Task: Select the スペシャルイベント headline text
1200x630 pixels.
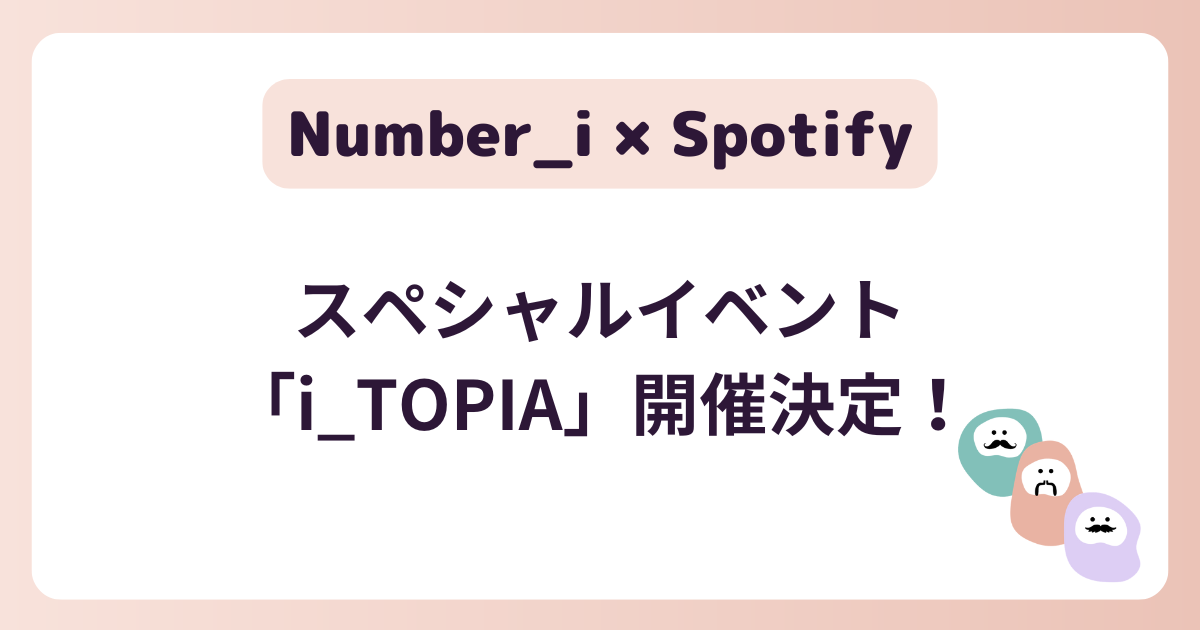Action: tap(599, 312)
